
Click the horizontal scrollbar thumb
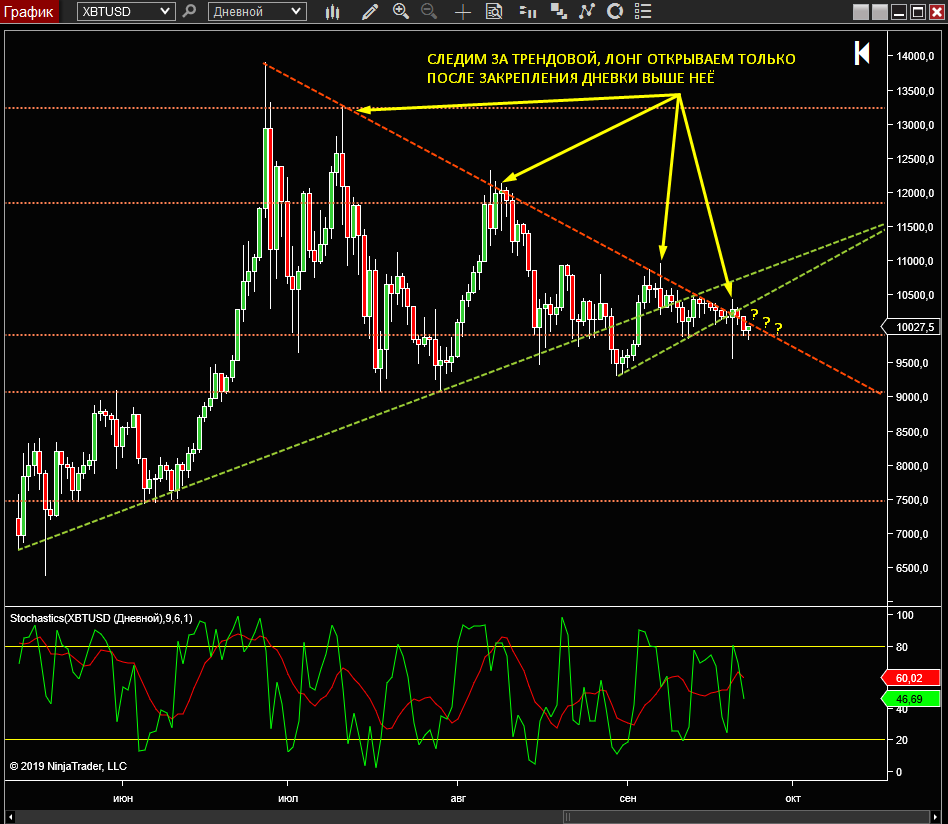pyautogui.click(x=747, y=817)
